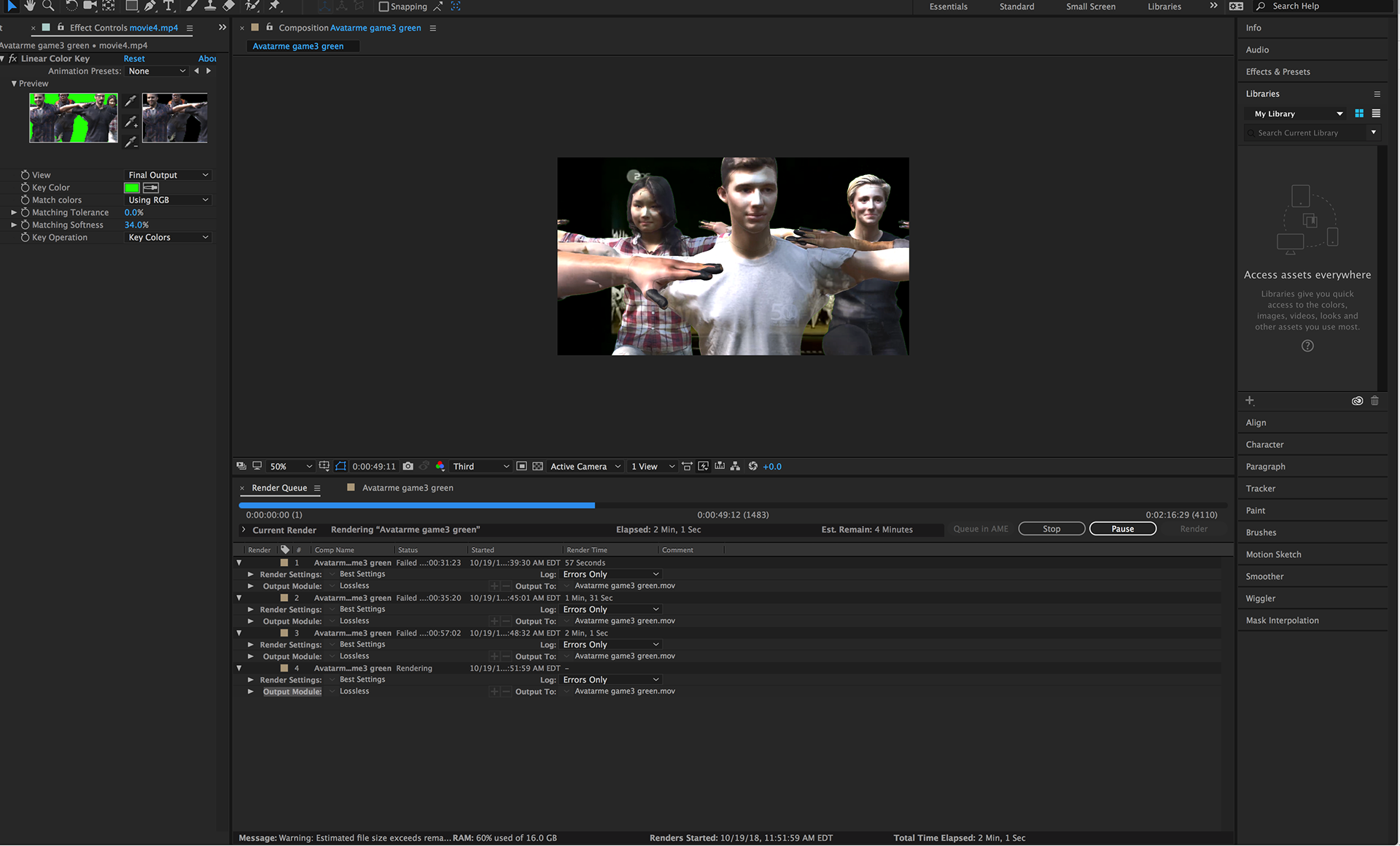Reset the Linear Color Key effect
The image size is (1400, 846).
click(134, 58)
